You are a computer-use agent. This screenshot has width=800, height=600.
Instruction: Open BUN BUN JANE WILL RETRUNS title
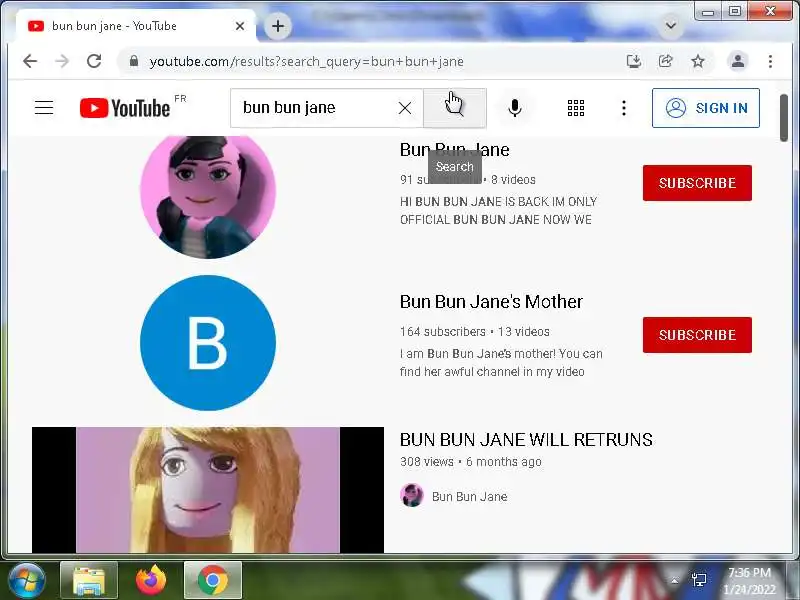[526, 440]
